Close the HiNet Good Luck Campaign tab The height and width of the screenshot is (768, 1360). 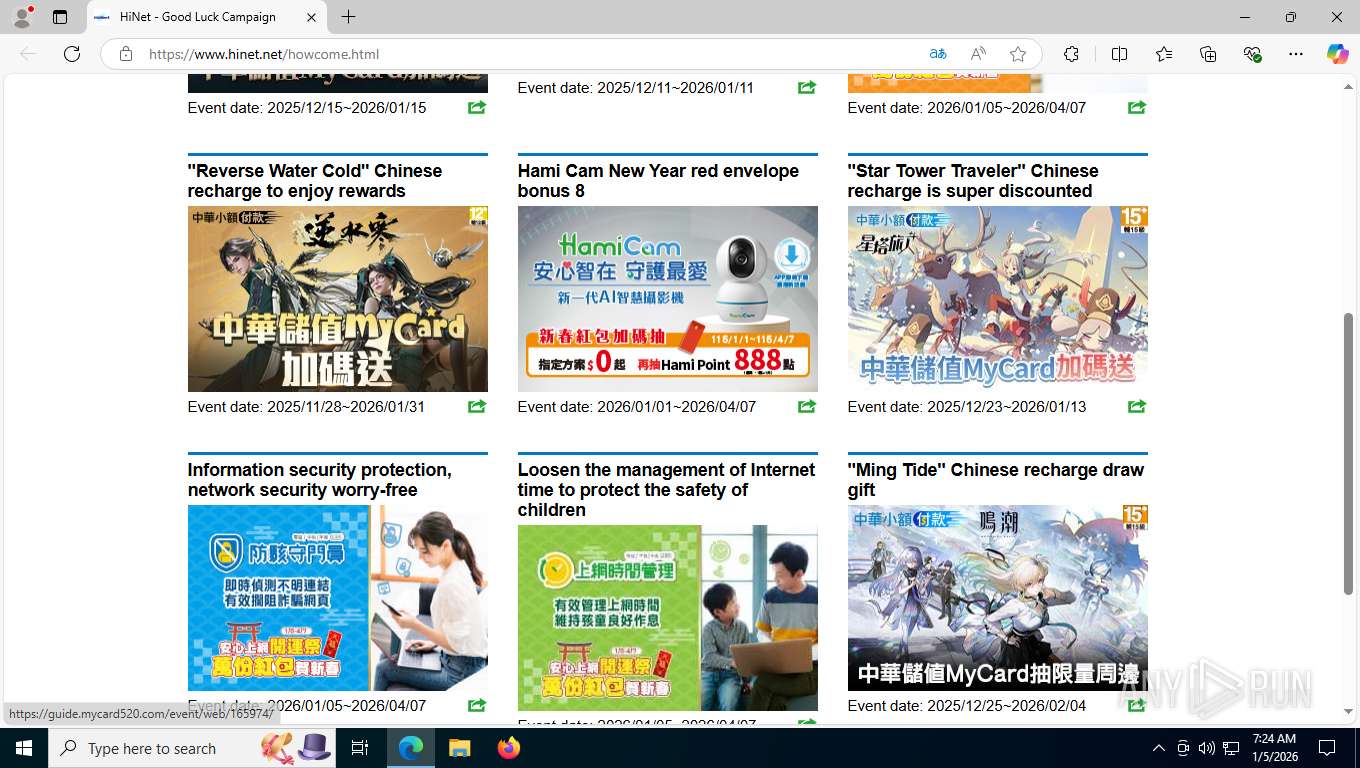click(x=311, y=17)
